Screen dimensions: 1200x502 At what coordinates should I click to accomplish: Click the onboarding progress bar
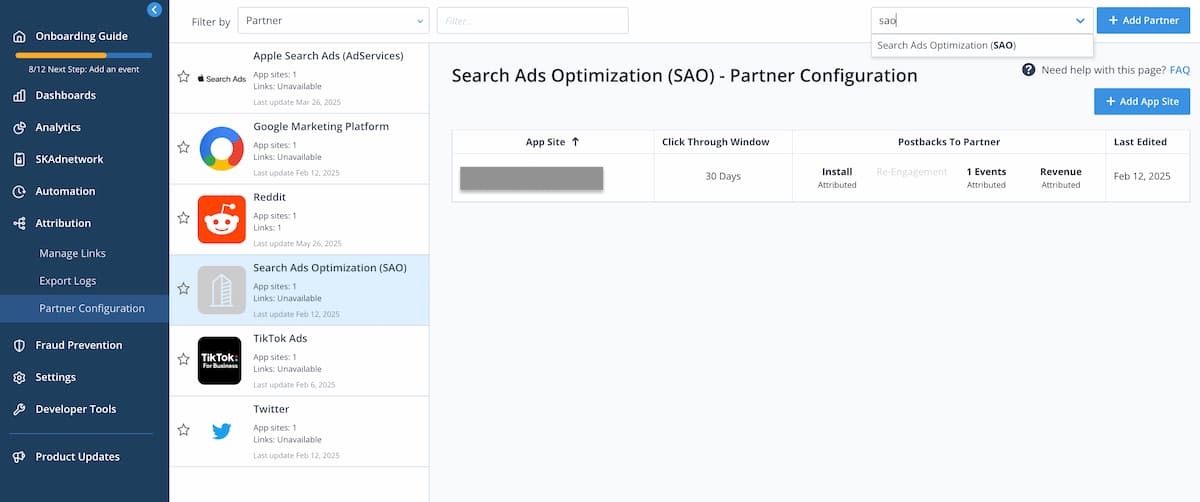[x=84, y=55]
